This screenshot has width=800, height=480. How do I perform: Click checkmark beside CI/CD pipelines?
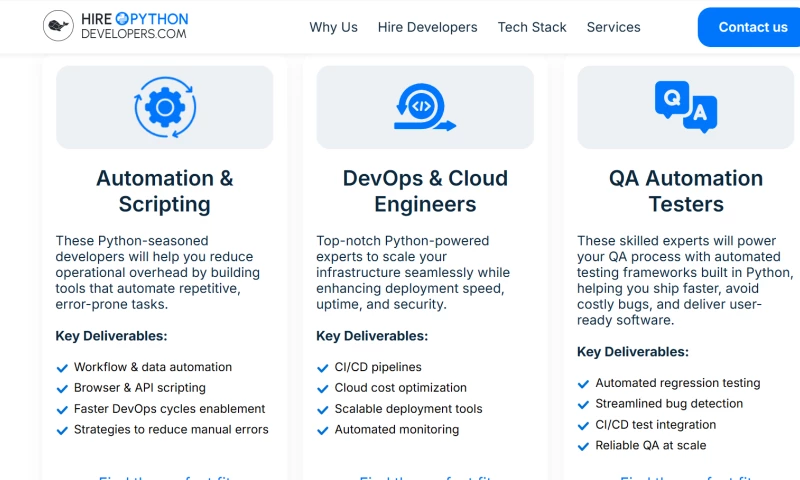tap(322, 368)
